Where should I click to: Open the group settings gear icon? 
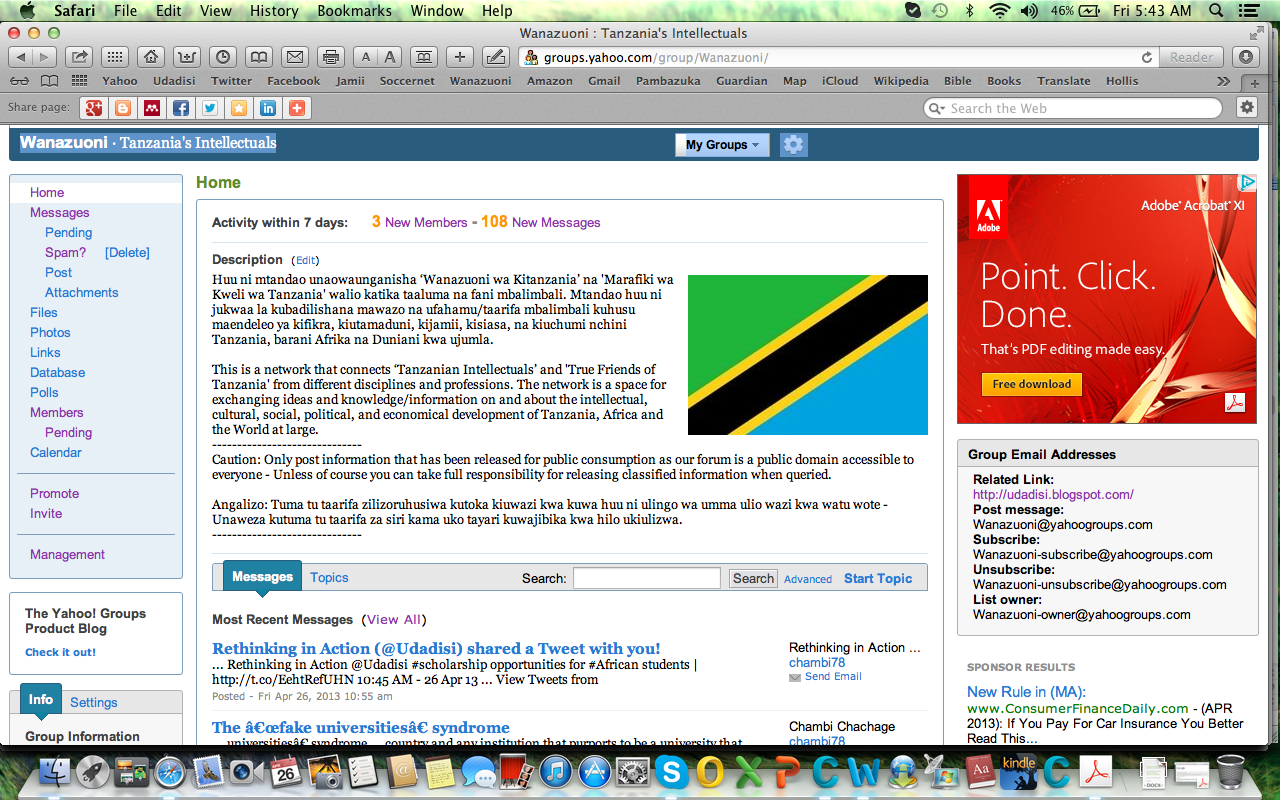click(793, 145)
